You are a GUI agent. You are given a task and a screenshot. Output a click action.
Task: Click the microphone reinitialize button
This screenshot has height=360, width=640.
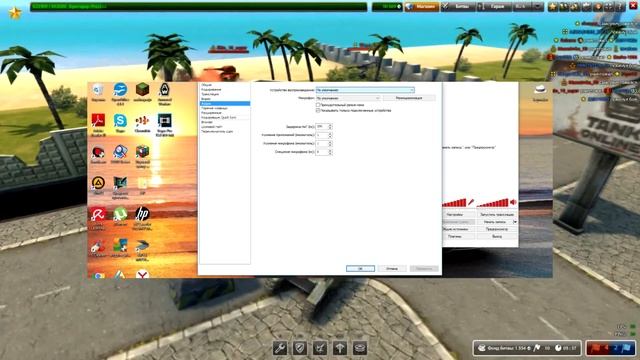(409, 98)
